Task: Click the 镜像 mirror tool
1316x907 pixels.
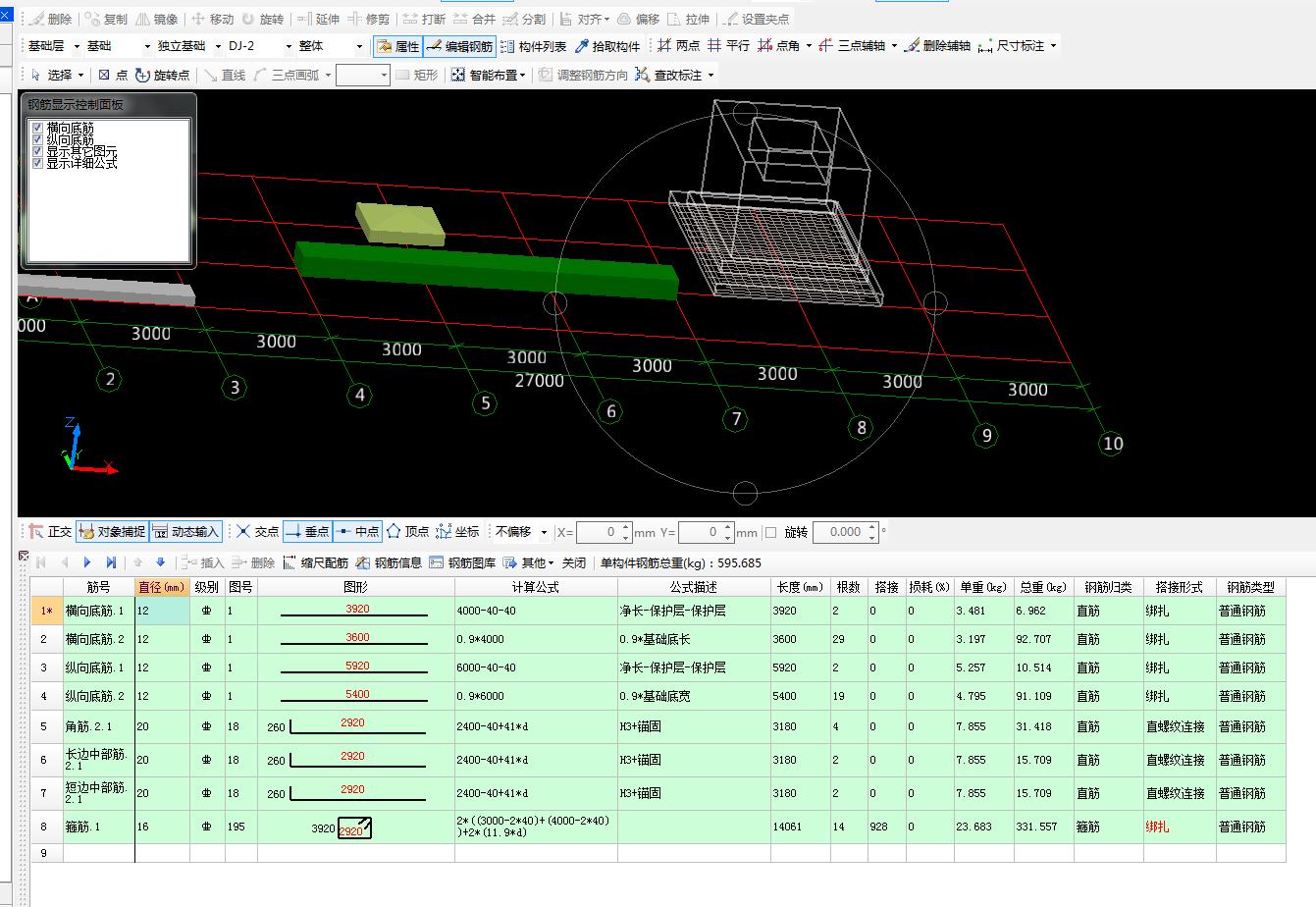Action: pos(157,19)
